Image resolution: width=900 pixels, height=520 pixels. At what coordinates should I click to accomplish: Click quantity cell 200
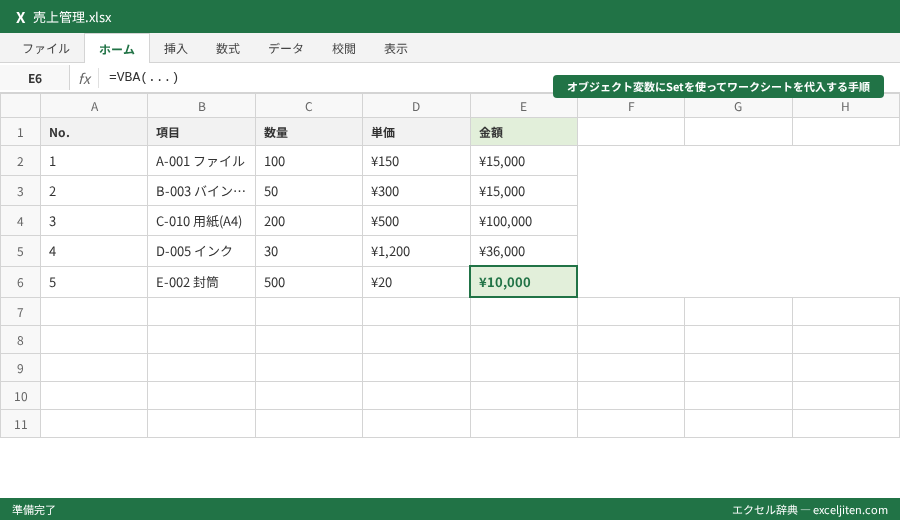click(309, 220)
